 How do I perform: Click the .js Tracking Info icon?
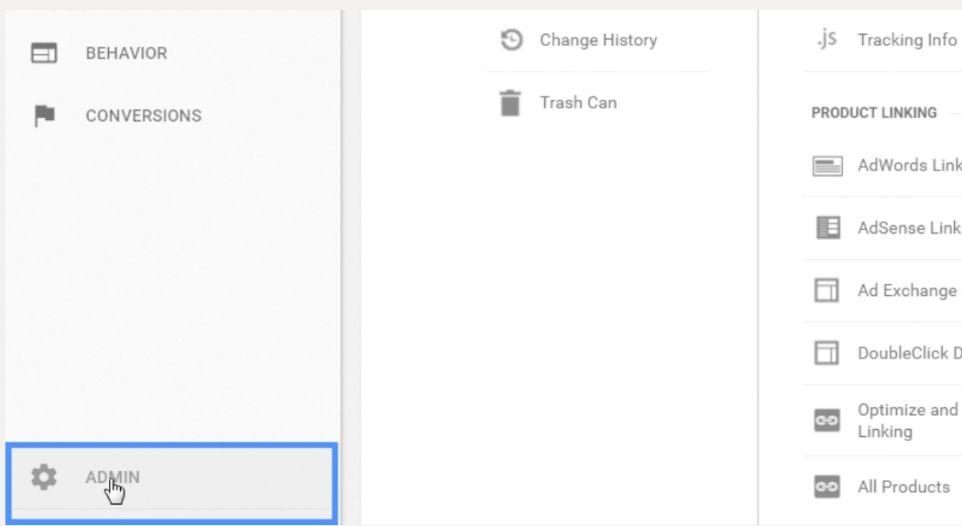coord(826,40)
